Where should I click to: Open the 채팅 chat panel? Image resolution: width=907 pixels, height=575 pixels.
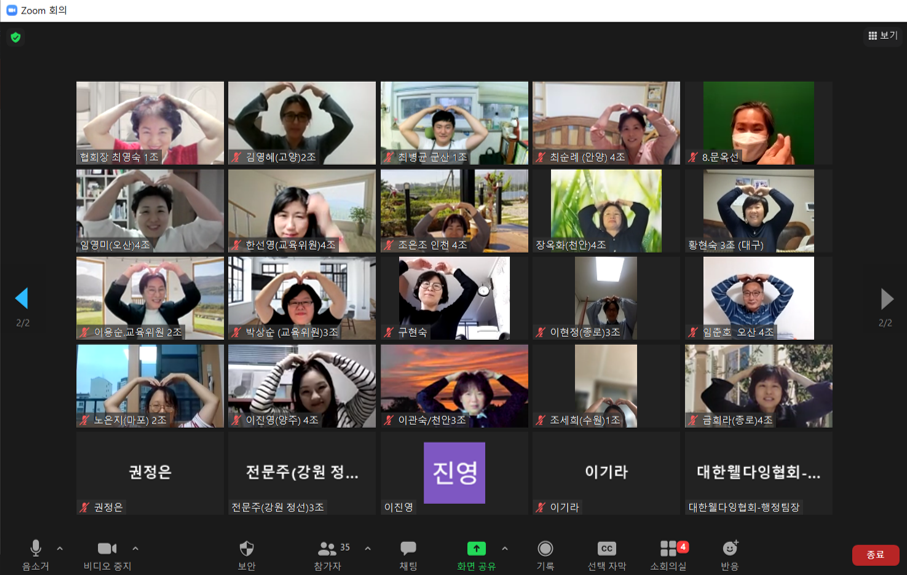(408, 549)
